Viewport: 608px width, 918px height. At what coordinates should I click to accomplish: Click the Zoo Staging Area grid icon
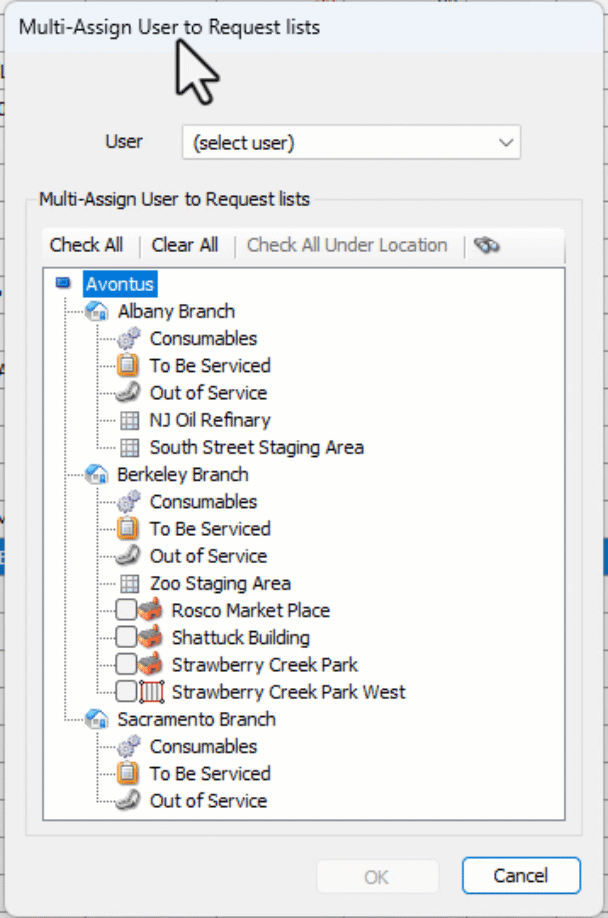(127, 583)
